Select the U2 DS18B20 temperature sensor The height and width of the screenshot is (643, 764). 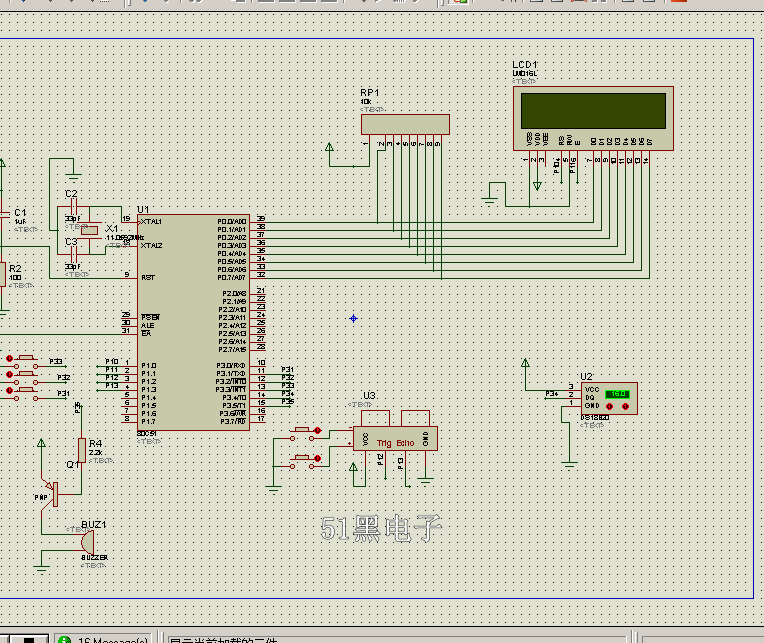click(x=609, y=398)
